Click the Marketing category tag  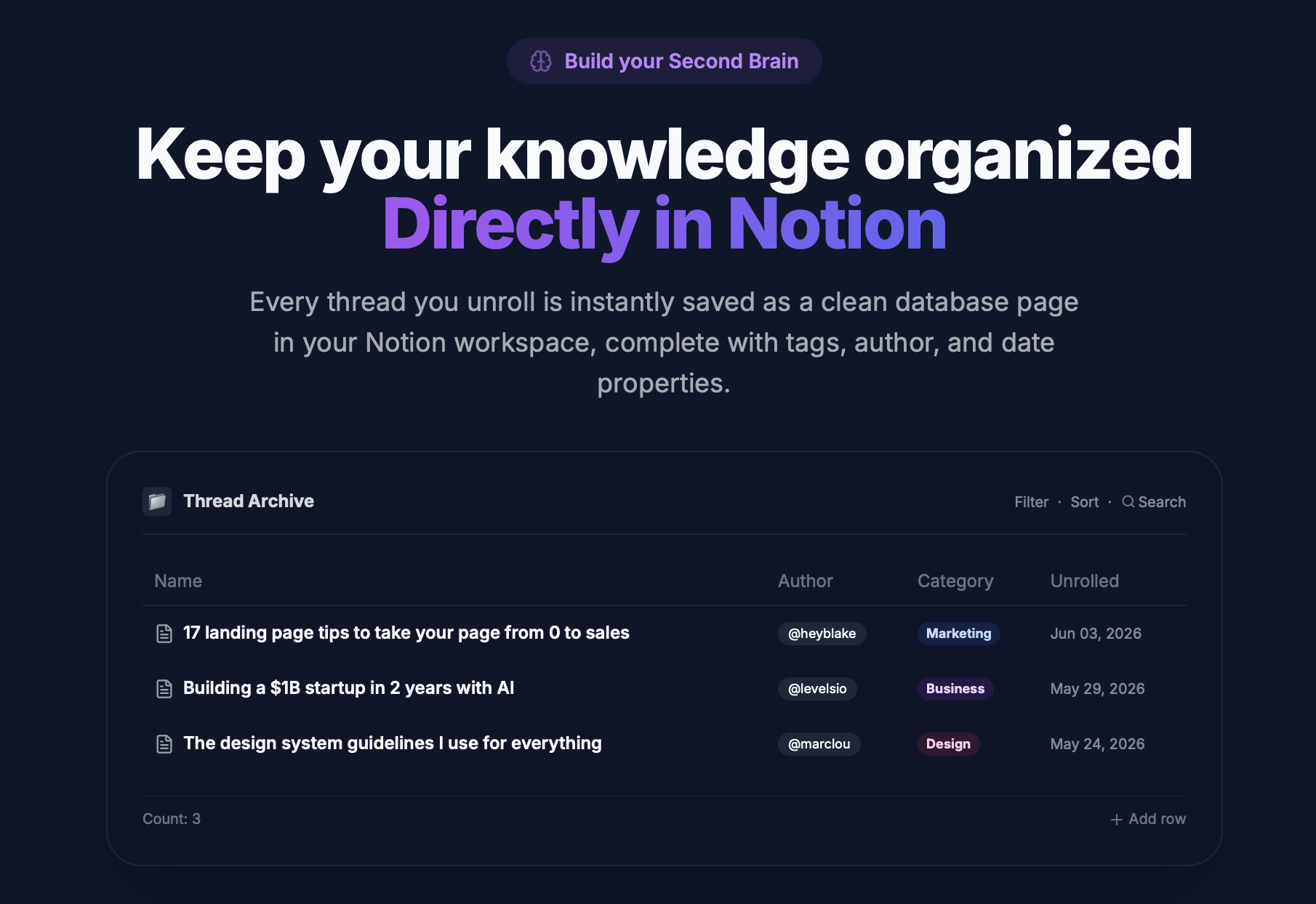click(x=958, y=634)
